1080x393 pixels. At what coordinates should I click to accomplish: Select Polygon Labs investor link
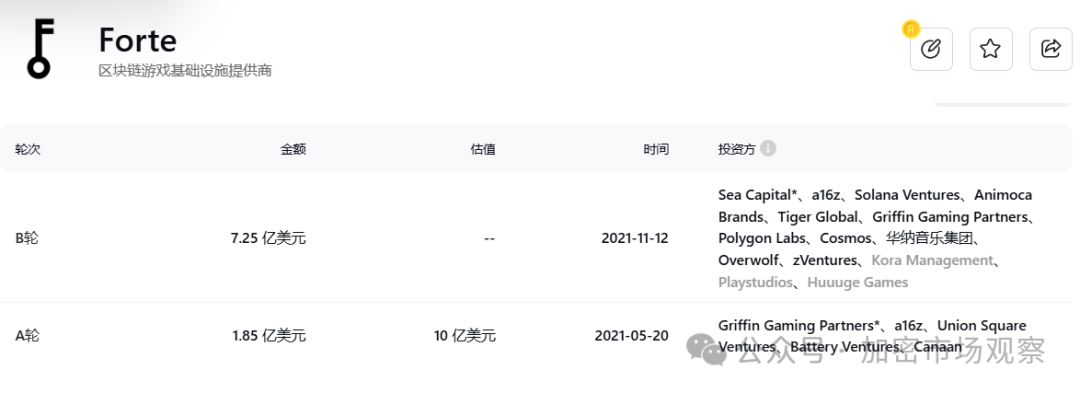761,239
